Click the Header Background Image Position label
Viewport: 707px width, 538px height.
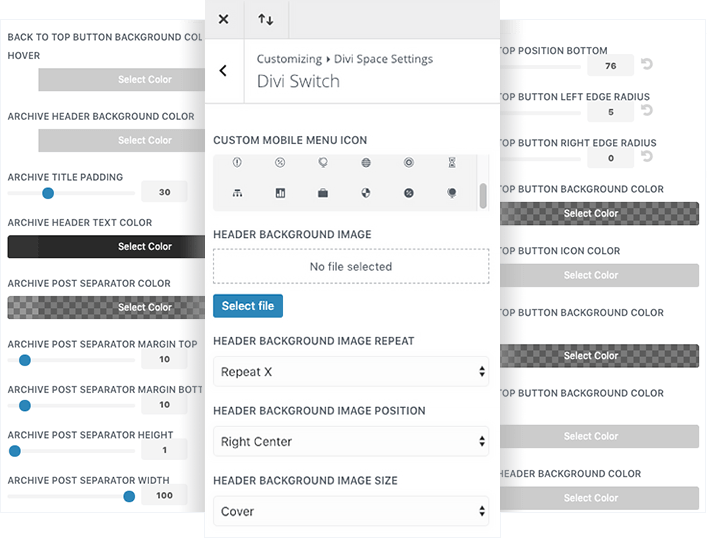pos(319,411)
